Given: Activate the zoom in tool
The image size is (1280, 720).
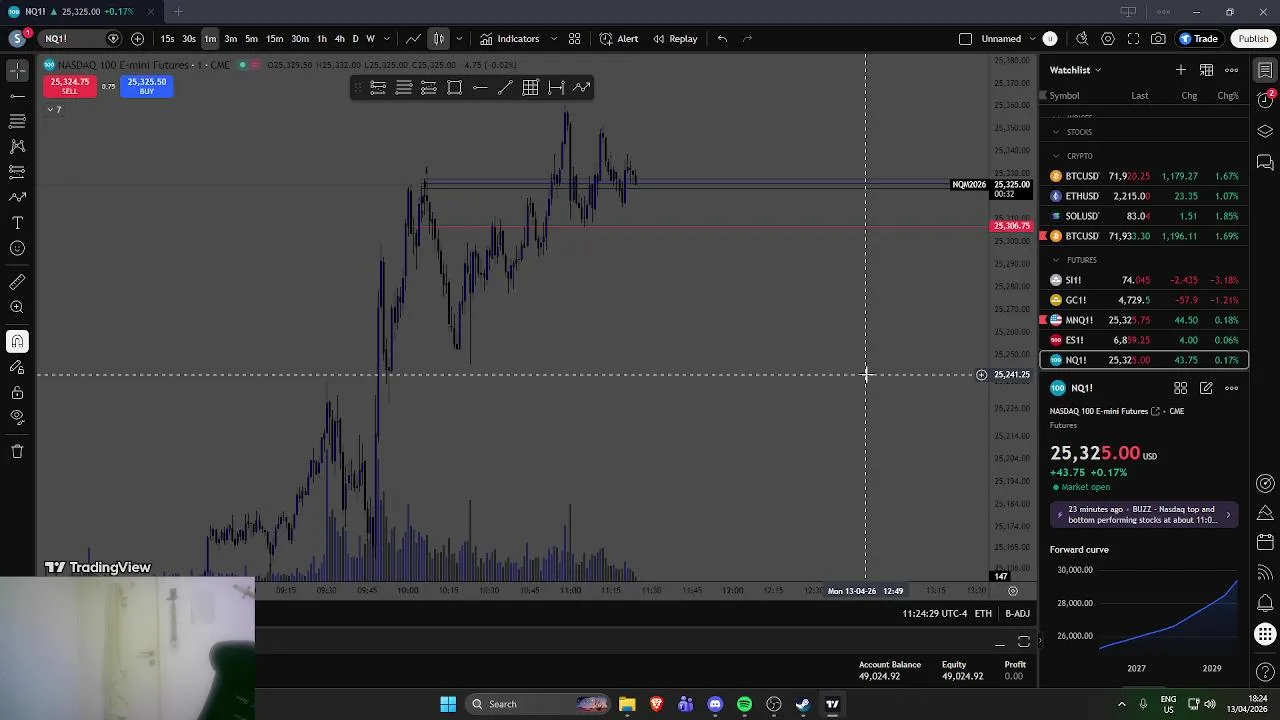Looking at the screenshot, I should (x=17, y=307).
